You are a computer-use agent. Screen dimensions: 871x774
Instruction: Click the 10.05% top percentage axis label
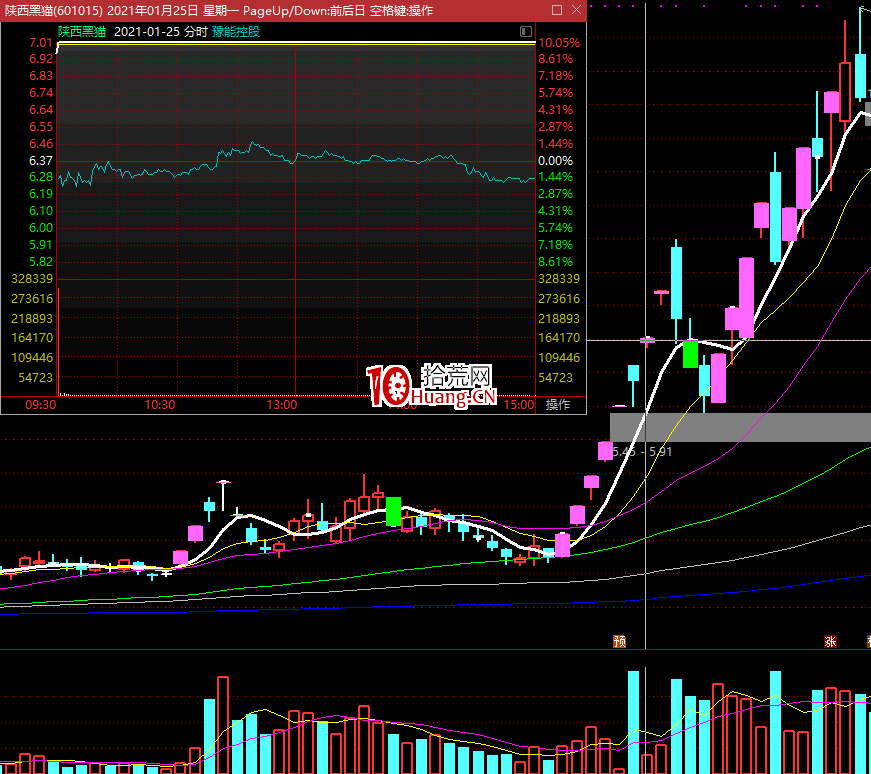pyautogui.click(x=558, y=43)
